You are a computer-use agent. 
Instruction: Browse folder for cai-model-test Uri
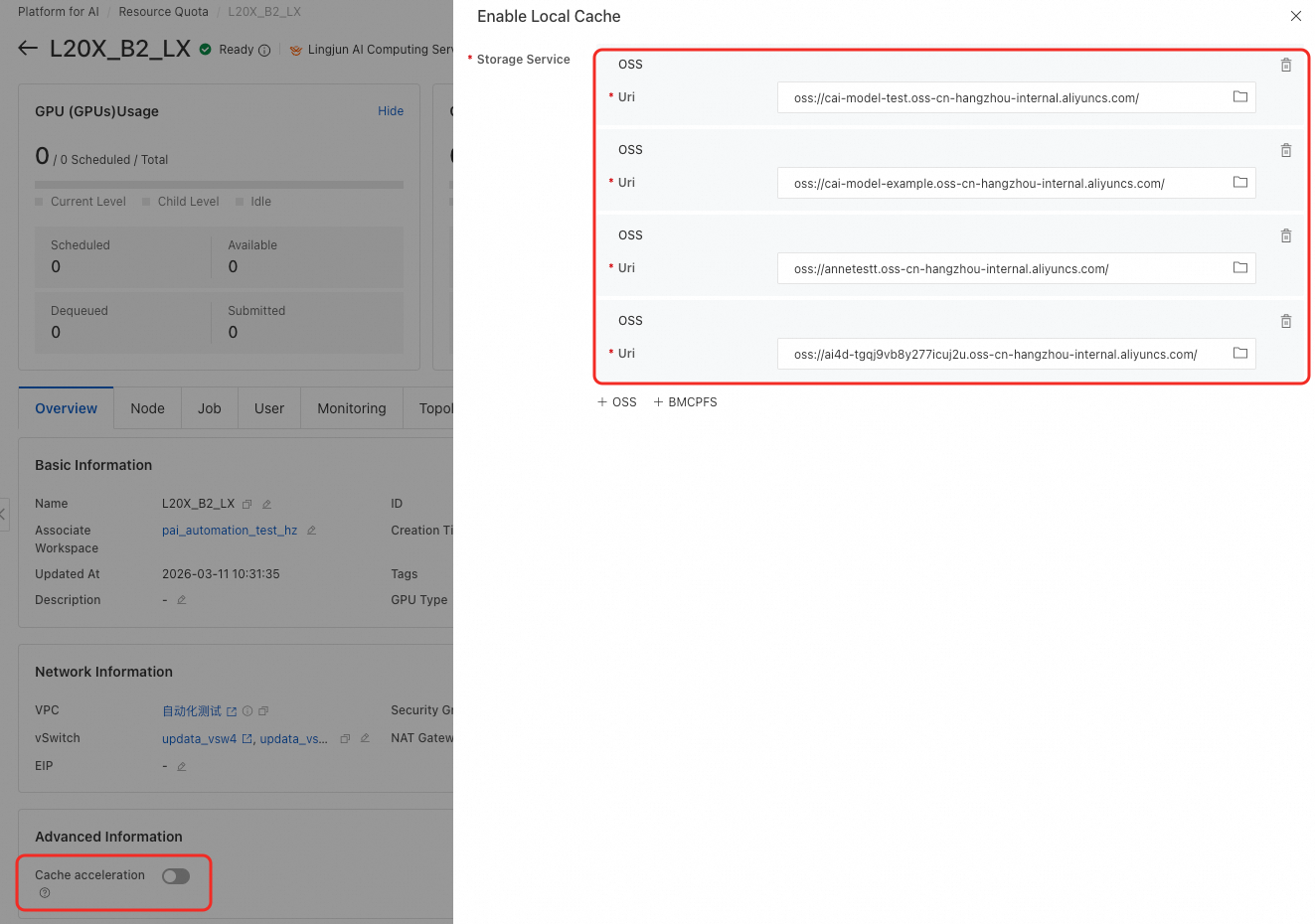(x=1240, y=96)
